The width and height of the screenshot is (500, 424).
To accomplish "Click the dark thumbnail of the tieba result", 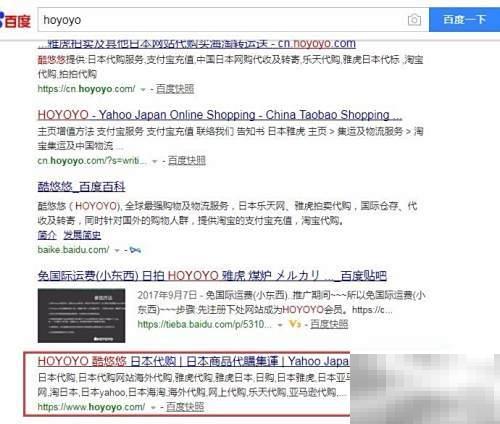I will pyautogui.click(x=81, y=316).
